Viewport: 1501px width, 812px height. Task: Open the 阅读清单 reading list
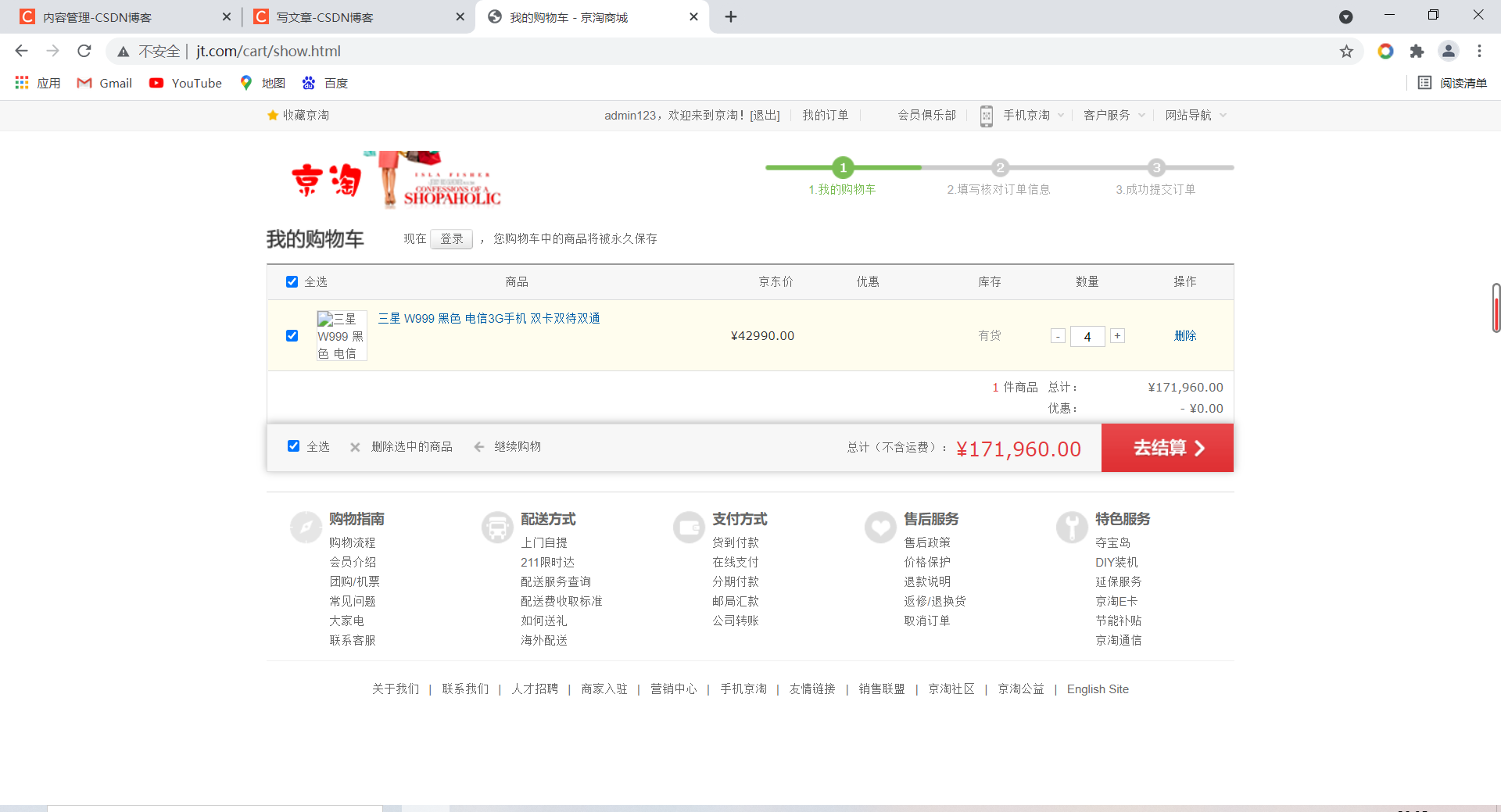[x=1453, y=83]
